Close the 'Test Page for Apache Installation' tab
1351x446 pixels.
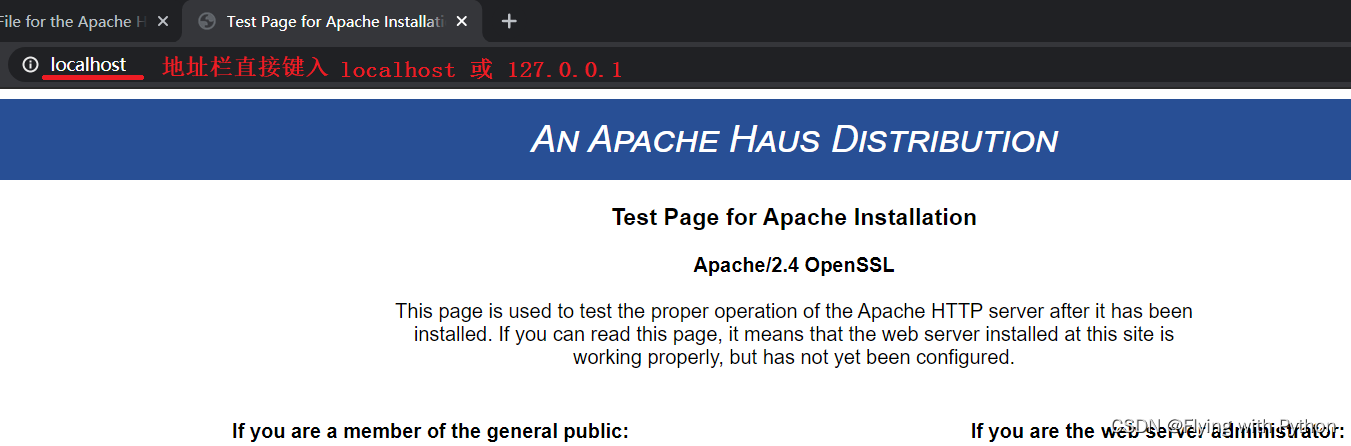(461, 21)
